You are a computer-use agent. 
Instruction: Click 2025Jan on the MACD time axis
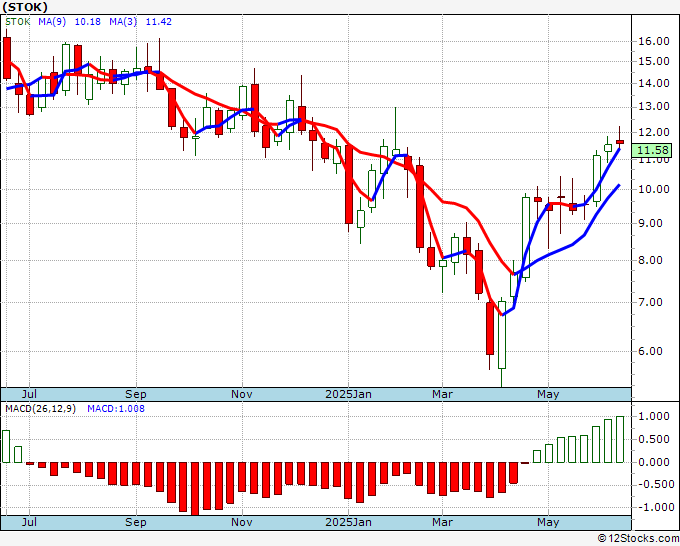pos(348,522)
